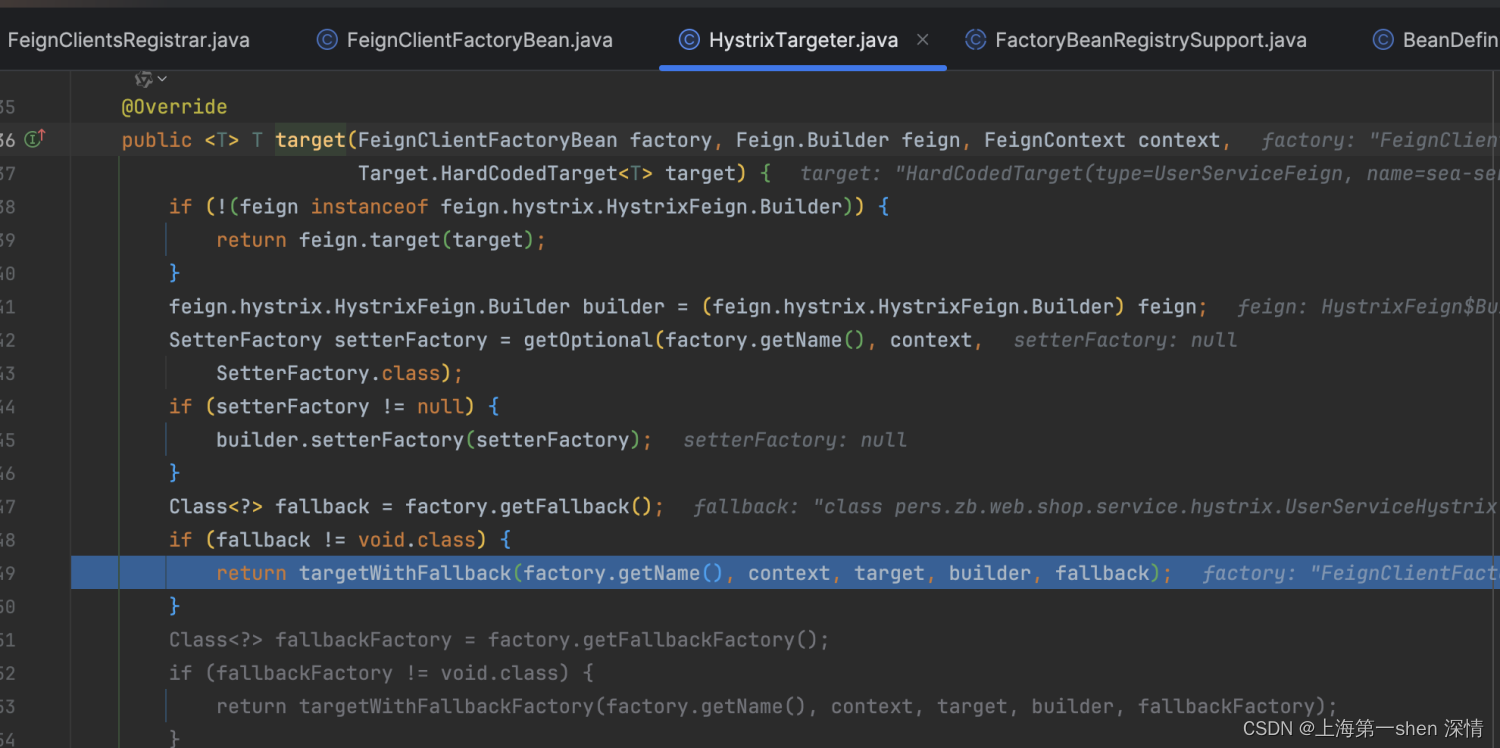Click the override gutter icon on line 36
This screenshot has width=1500, height=748.
point(35,139)
